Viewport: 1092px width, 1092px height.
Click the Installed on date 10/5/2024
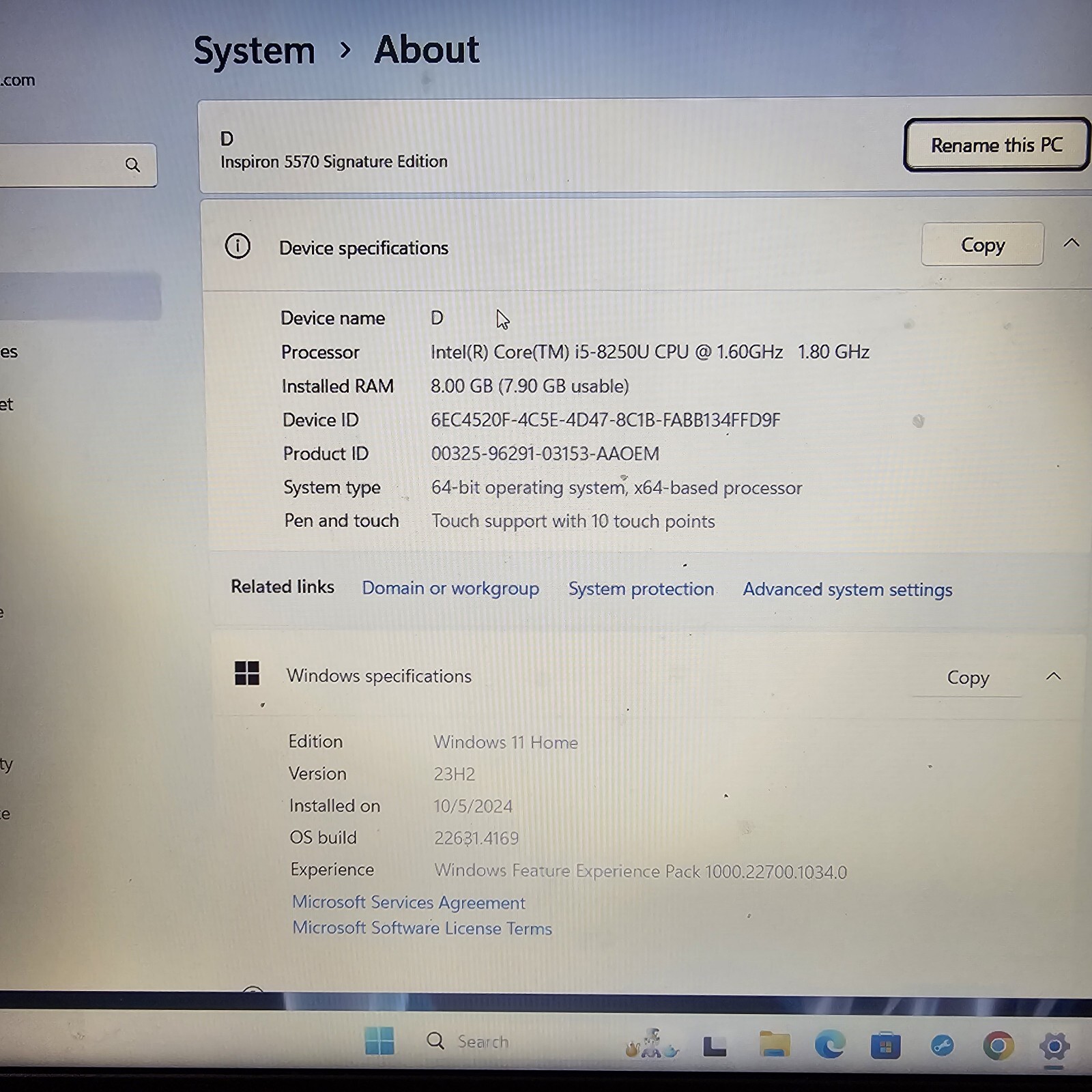click(x=473, y=806)
